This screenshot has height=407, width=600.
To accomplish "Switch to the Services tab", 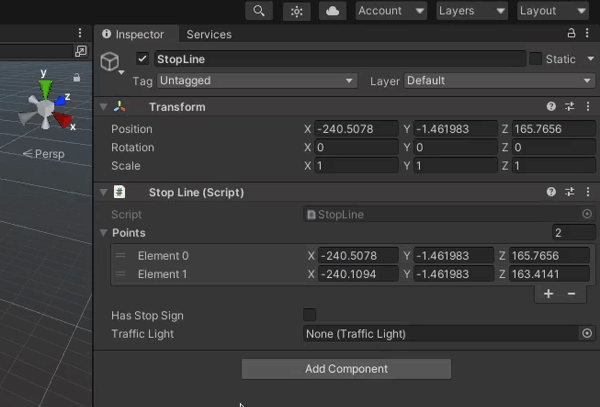I will [208, 34].
